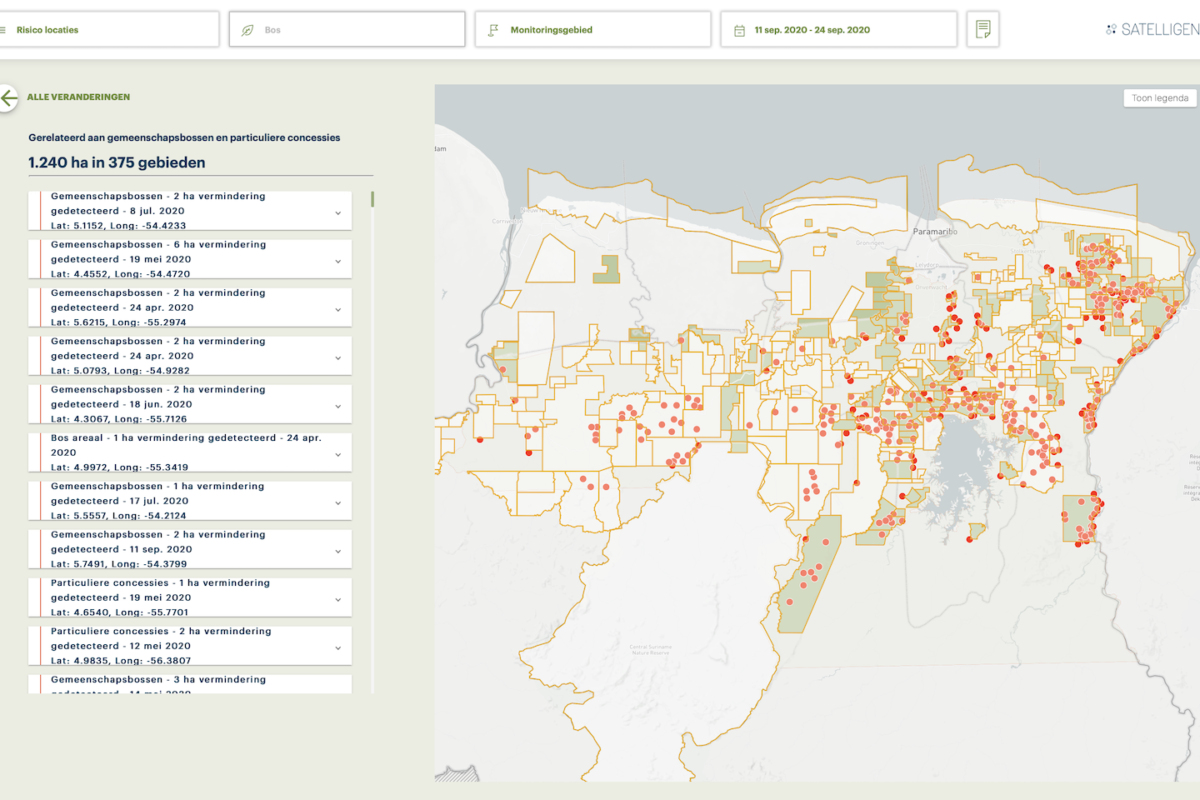The width and height of the screenshot is (1200, 800).
Task: Click the Bos search field
Action: (x=355, y=30)
